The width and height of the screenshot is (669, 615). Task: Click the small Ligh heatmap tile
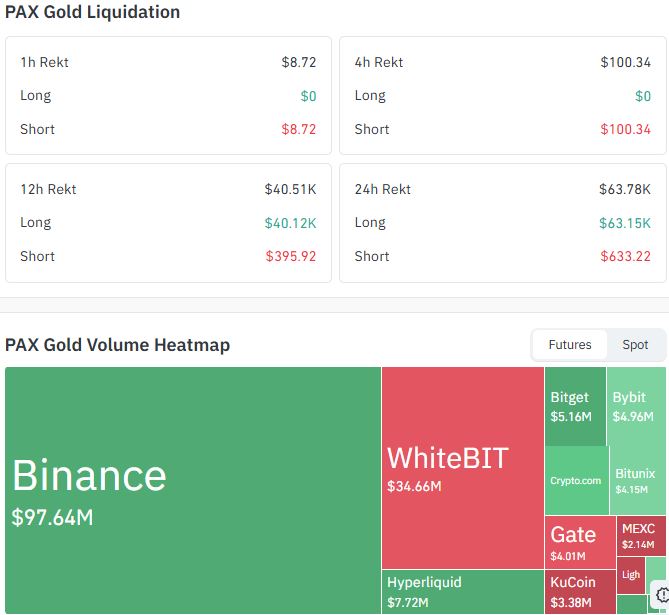[631, 575]
